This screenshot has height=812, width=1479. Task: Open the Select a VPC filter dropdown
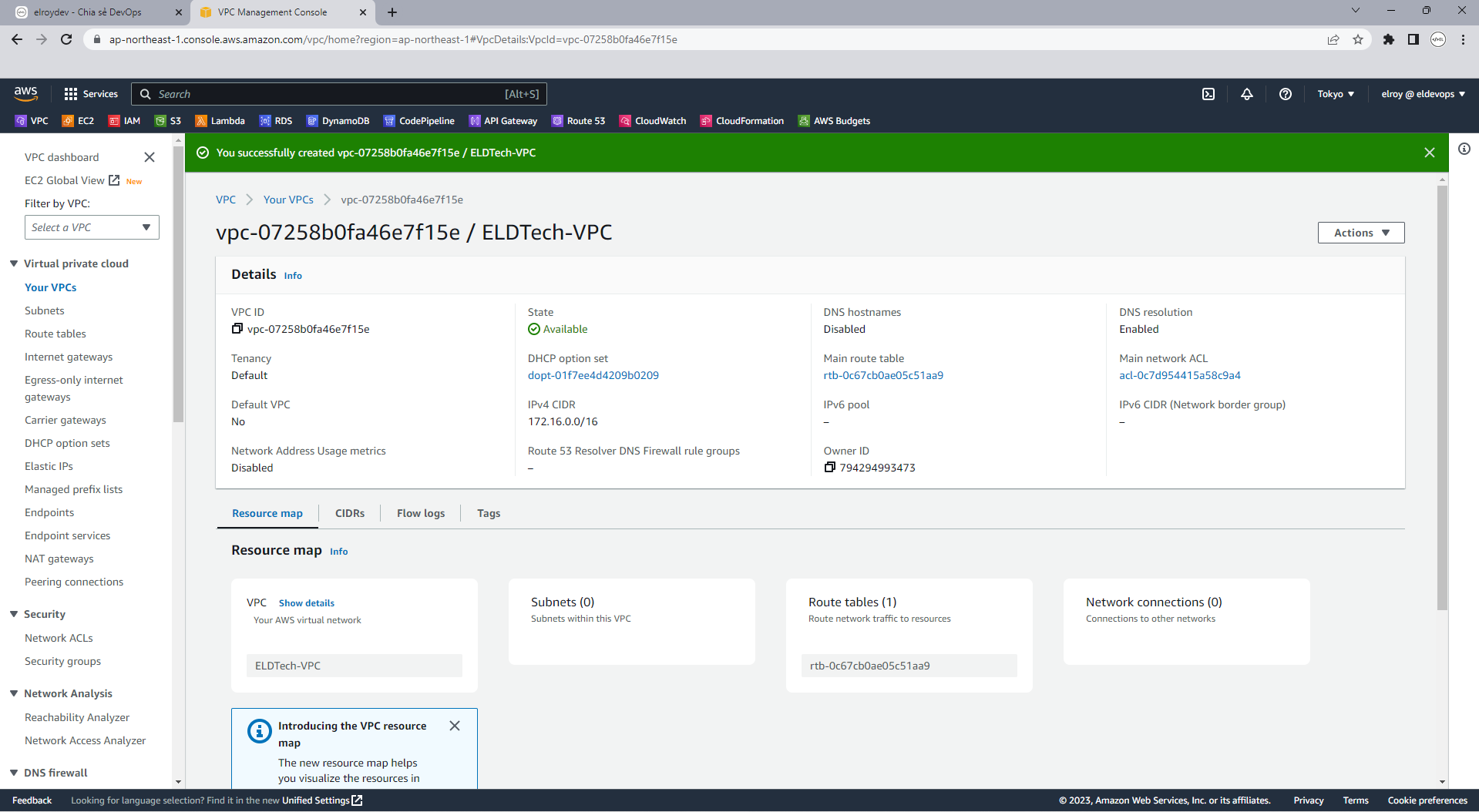pos(92,227)
